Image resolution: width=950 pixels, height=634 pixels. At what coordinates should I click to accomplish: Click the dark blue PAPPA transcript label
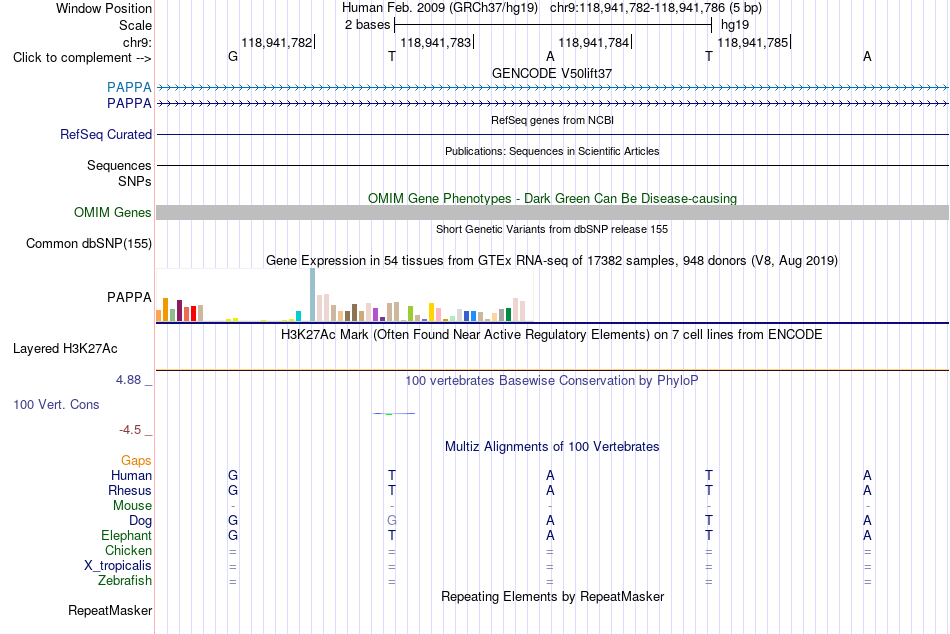pos(129,103)
